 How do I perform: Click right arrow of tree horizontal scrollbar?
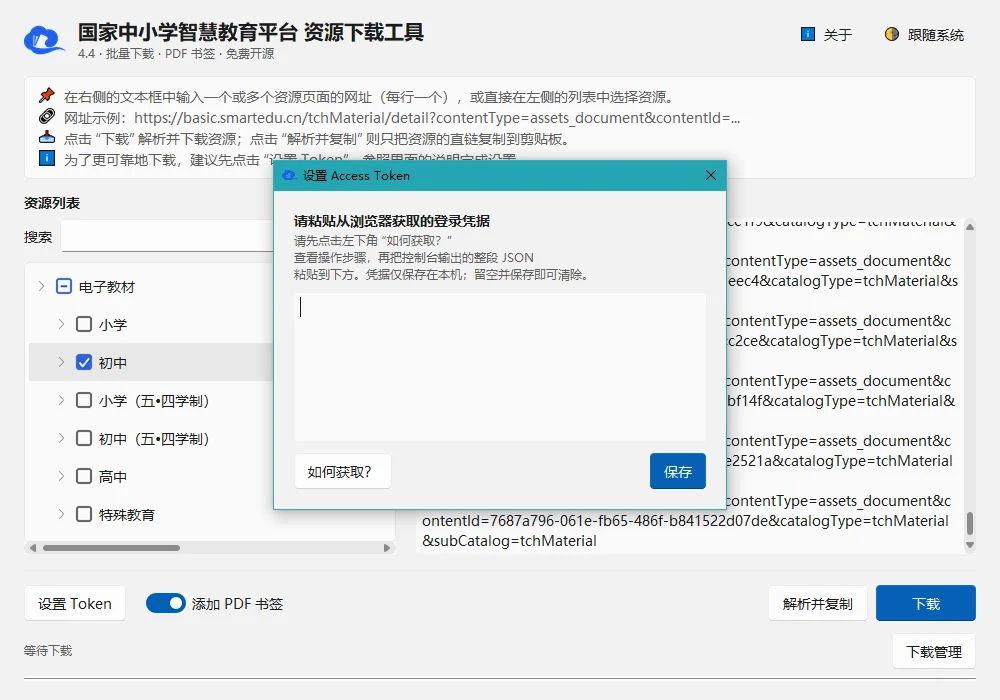tap(386, 548)
